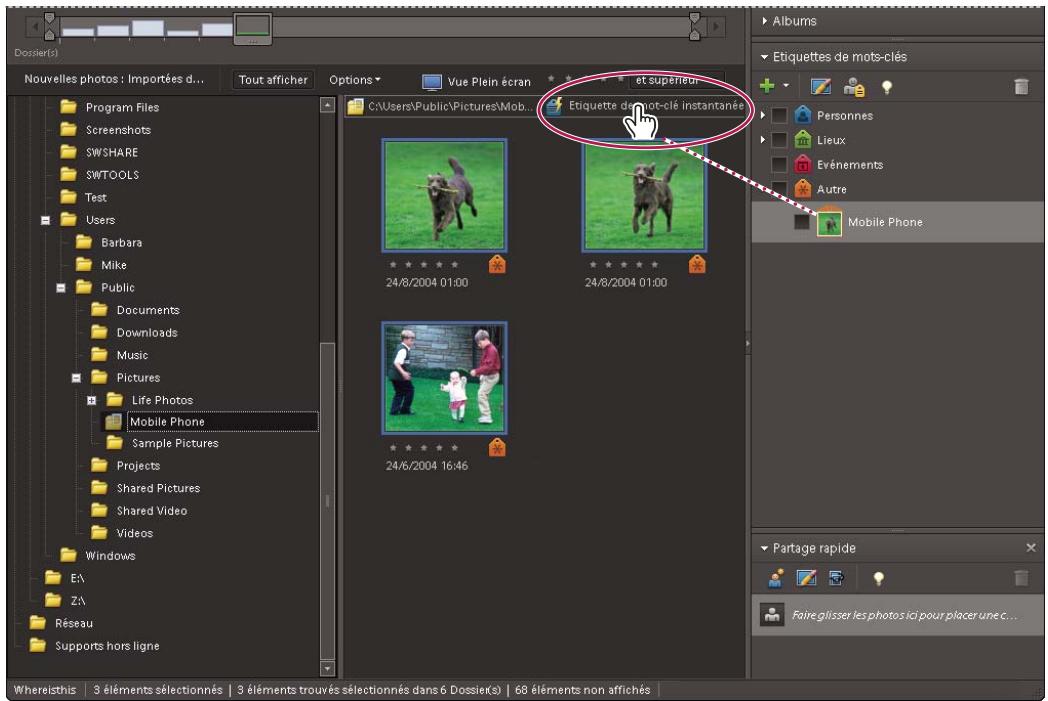
Task: Open the Options menu
Action: click(x=354, y=80)
